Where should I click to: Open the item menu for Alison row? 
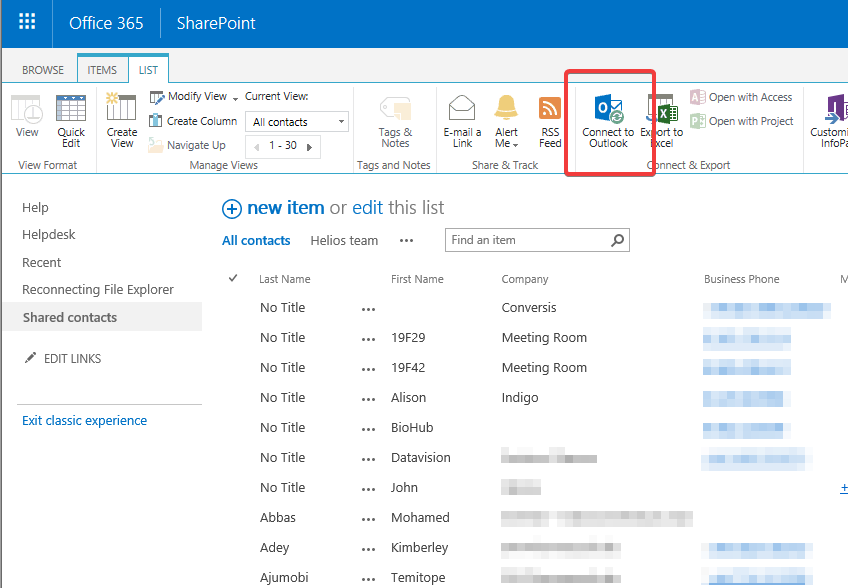[368, 399]
